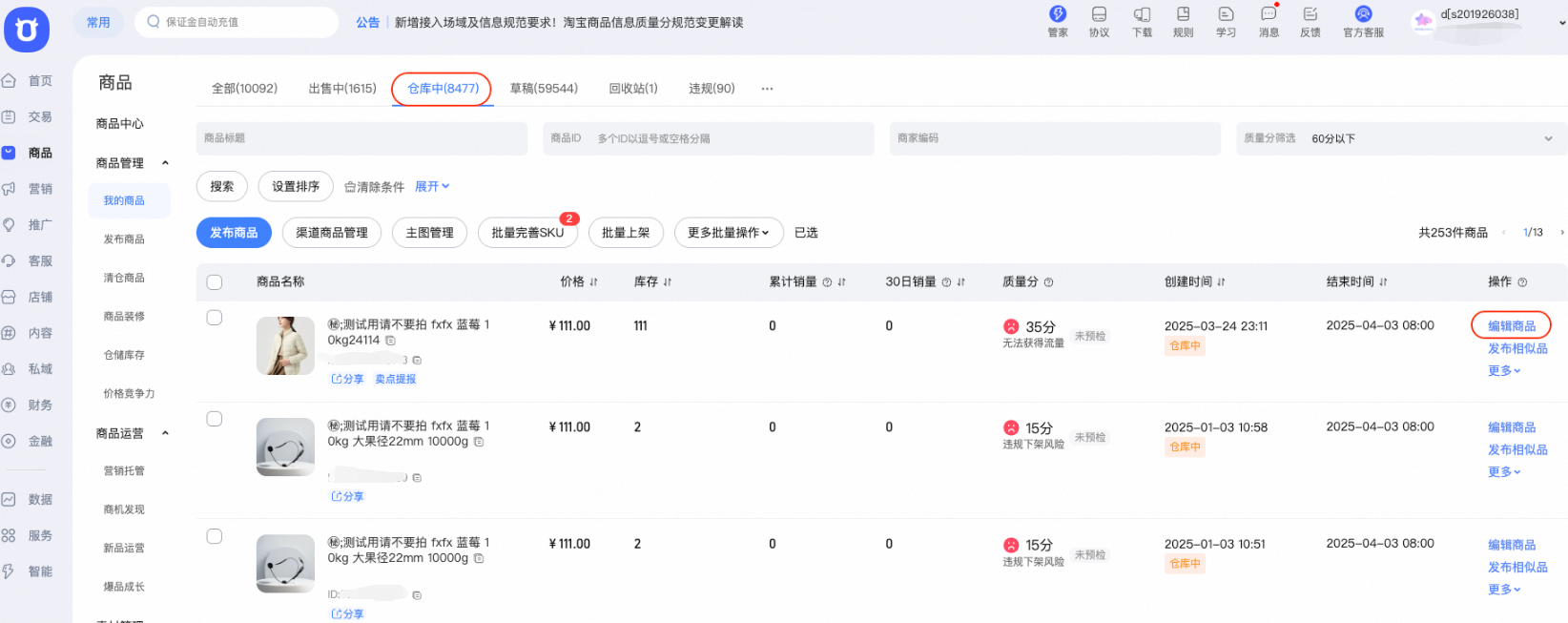Click the 卖点提报 link under the first product

[x=396, y=379]
